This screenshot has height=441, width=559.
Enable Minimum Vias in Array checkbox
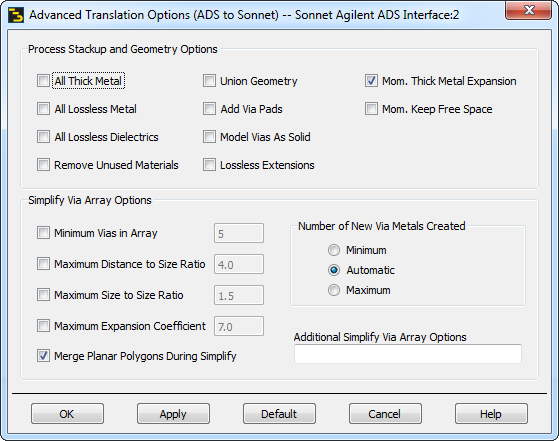43,233
